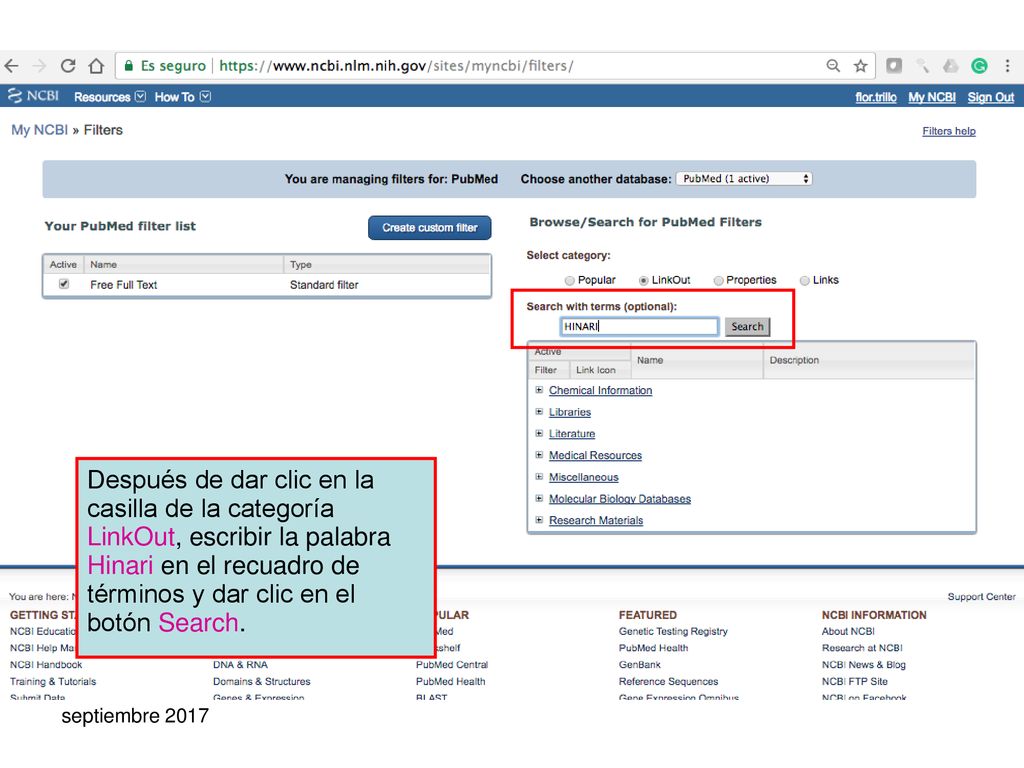The image size is (1024, 768).
Task: Open DNA & RNA footer link
Action: [x=240, y=665]
